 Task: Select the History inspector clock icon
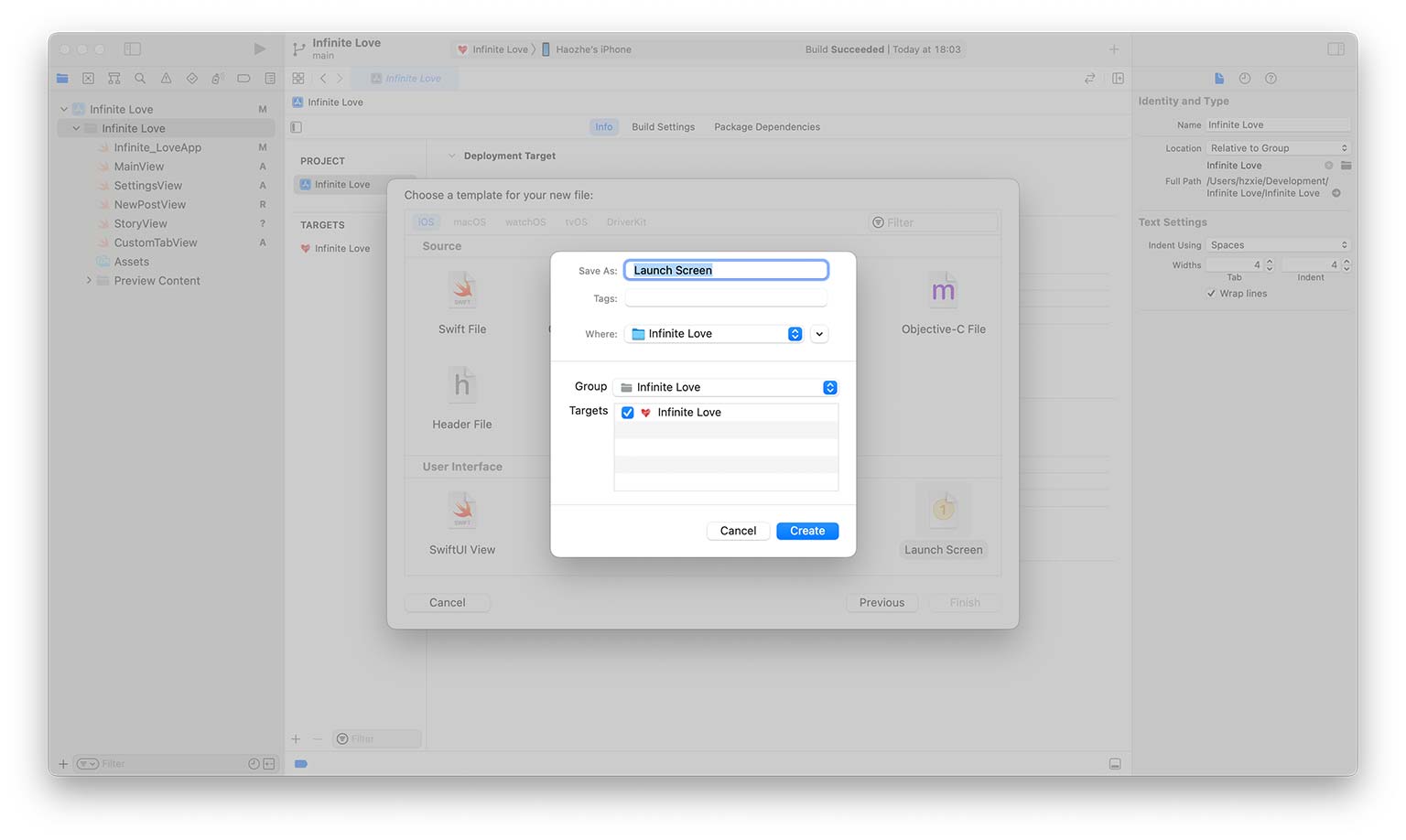1245,79
